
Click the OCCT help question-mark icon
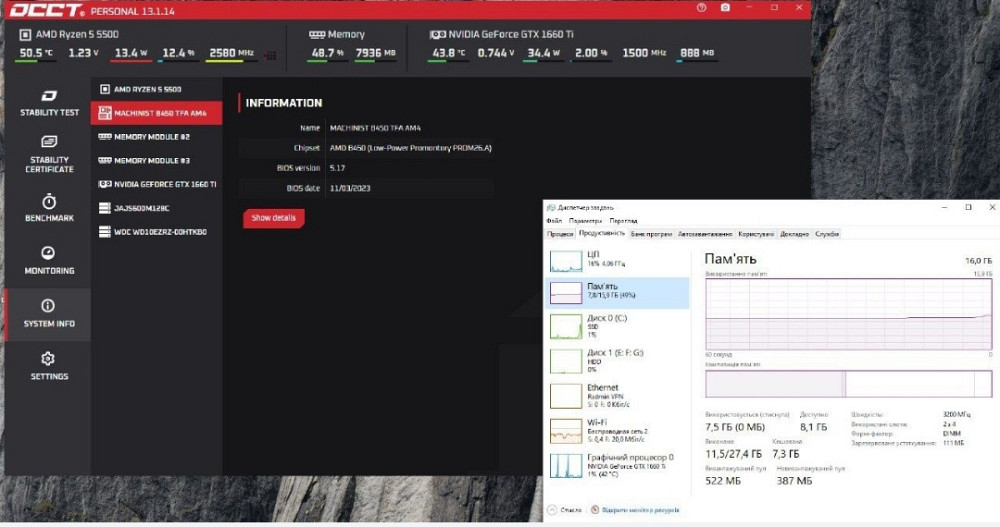tap(702, 8)
